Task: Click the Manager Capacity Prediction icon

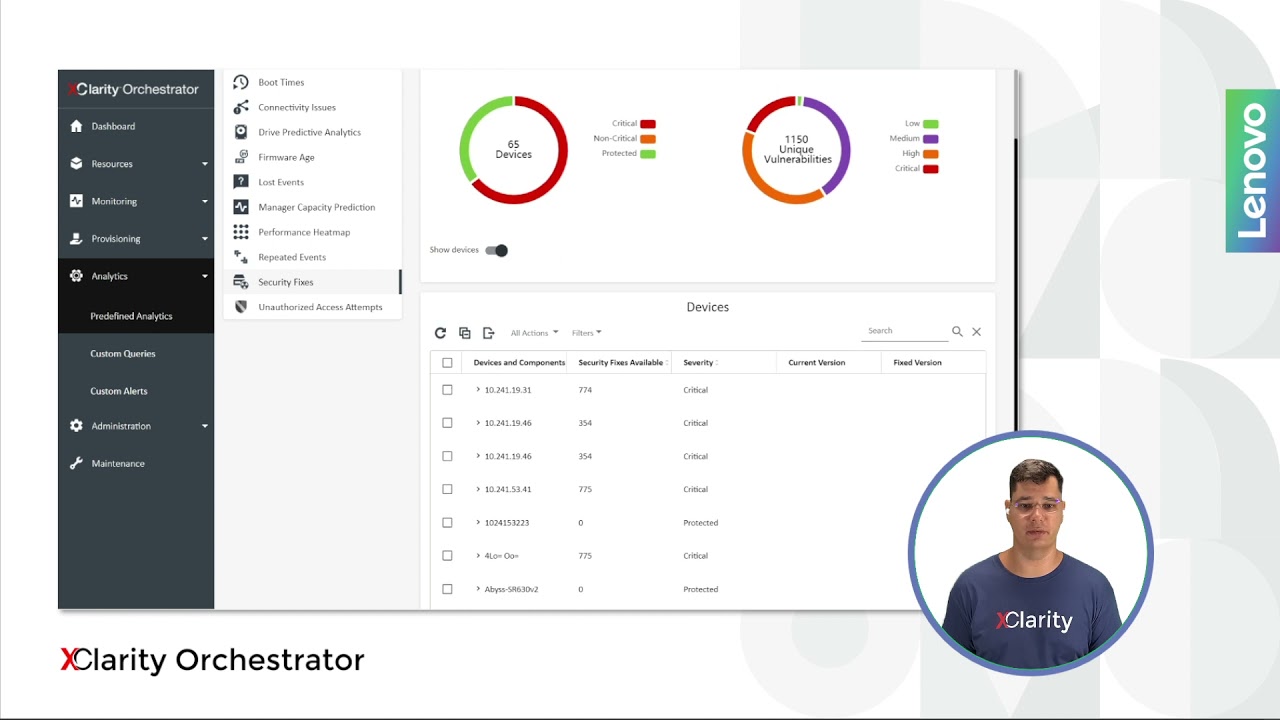Action: click(241, 207)
